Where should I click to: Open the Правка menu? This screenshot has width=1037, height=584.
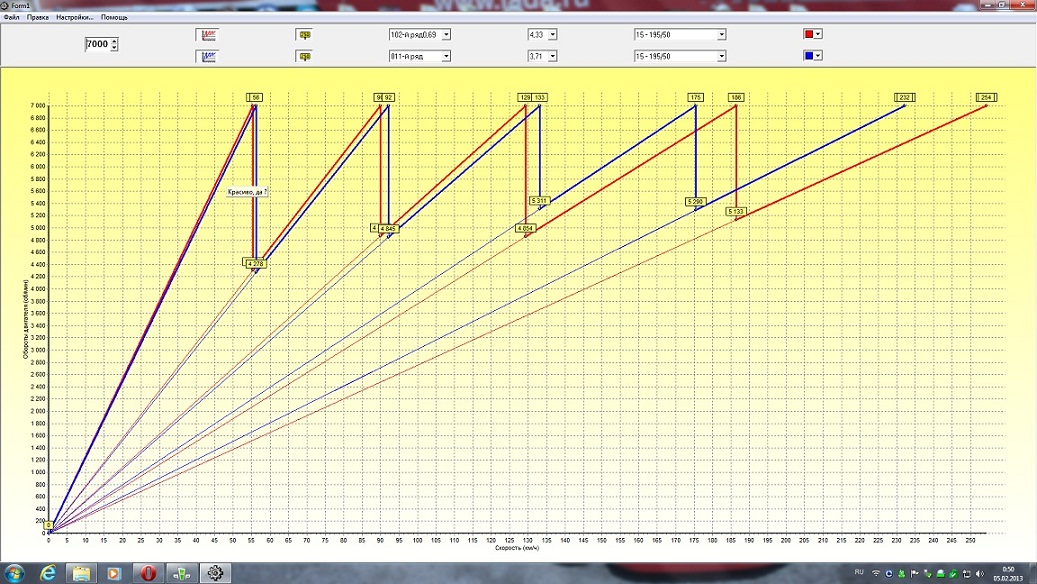tap(38, 17)
